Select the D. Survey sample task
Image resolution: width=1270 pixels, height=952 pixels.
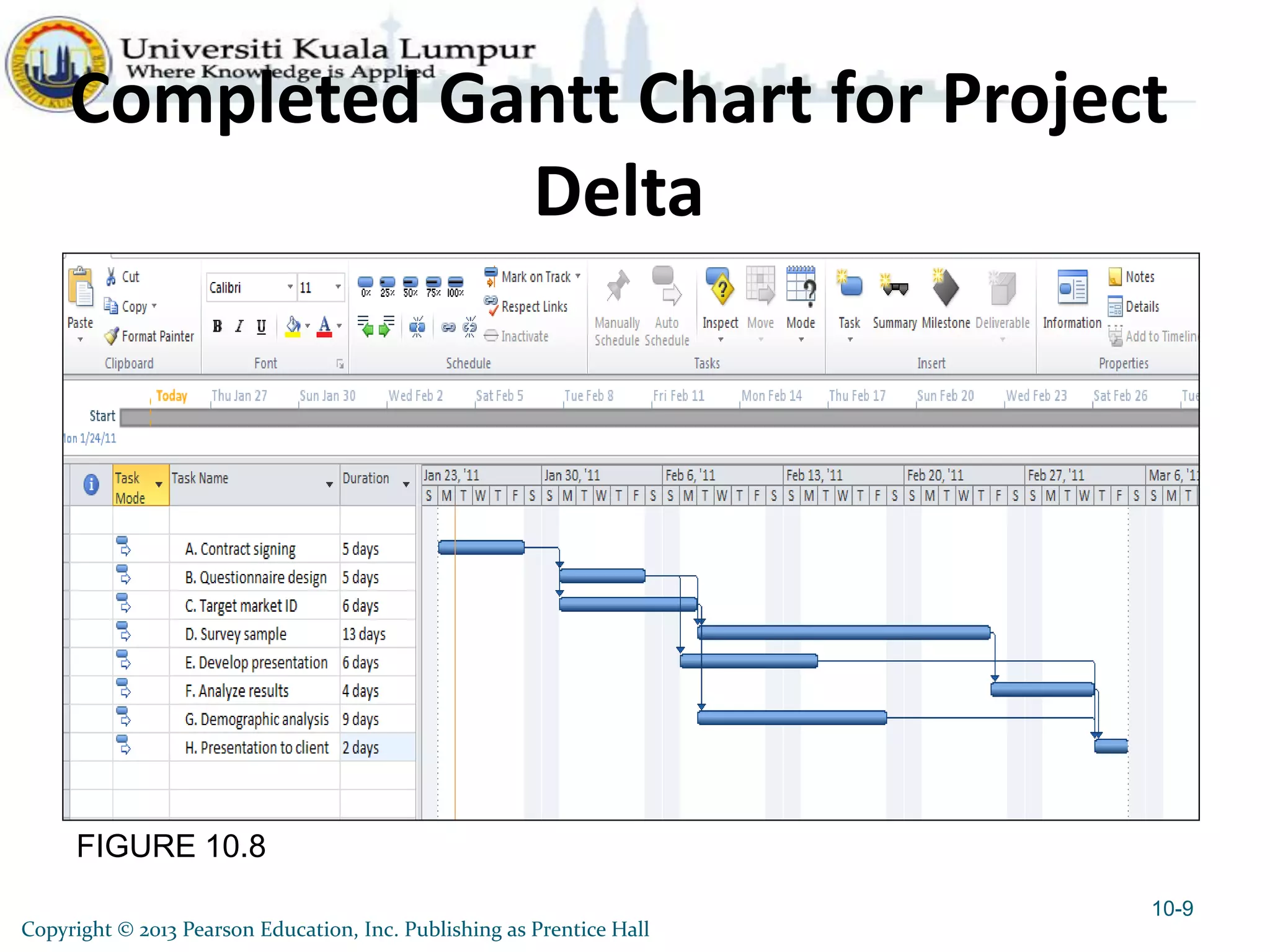[236, 634]
